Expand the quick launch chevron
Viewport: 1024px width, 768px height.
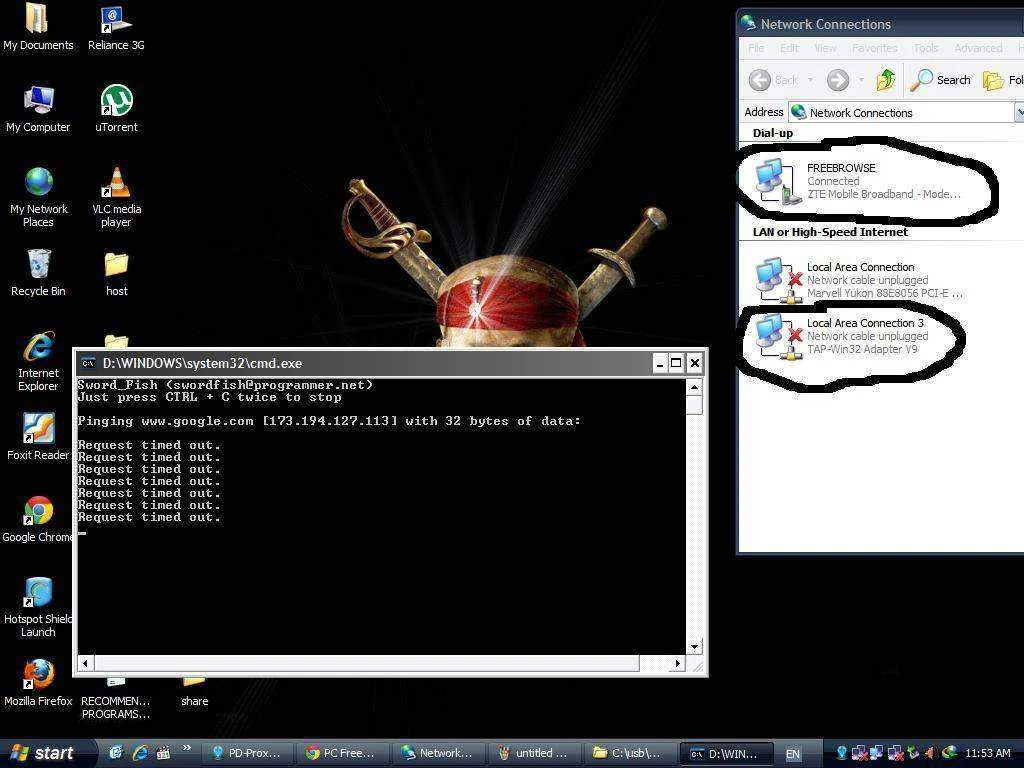coord(187,748)
